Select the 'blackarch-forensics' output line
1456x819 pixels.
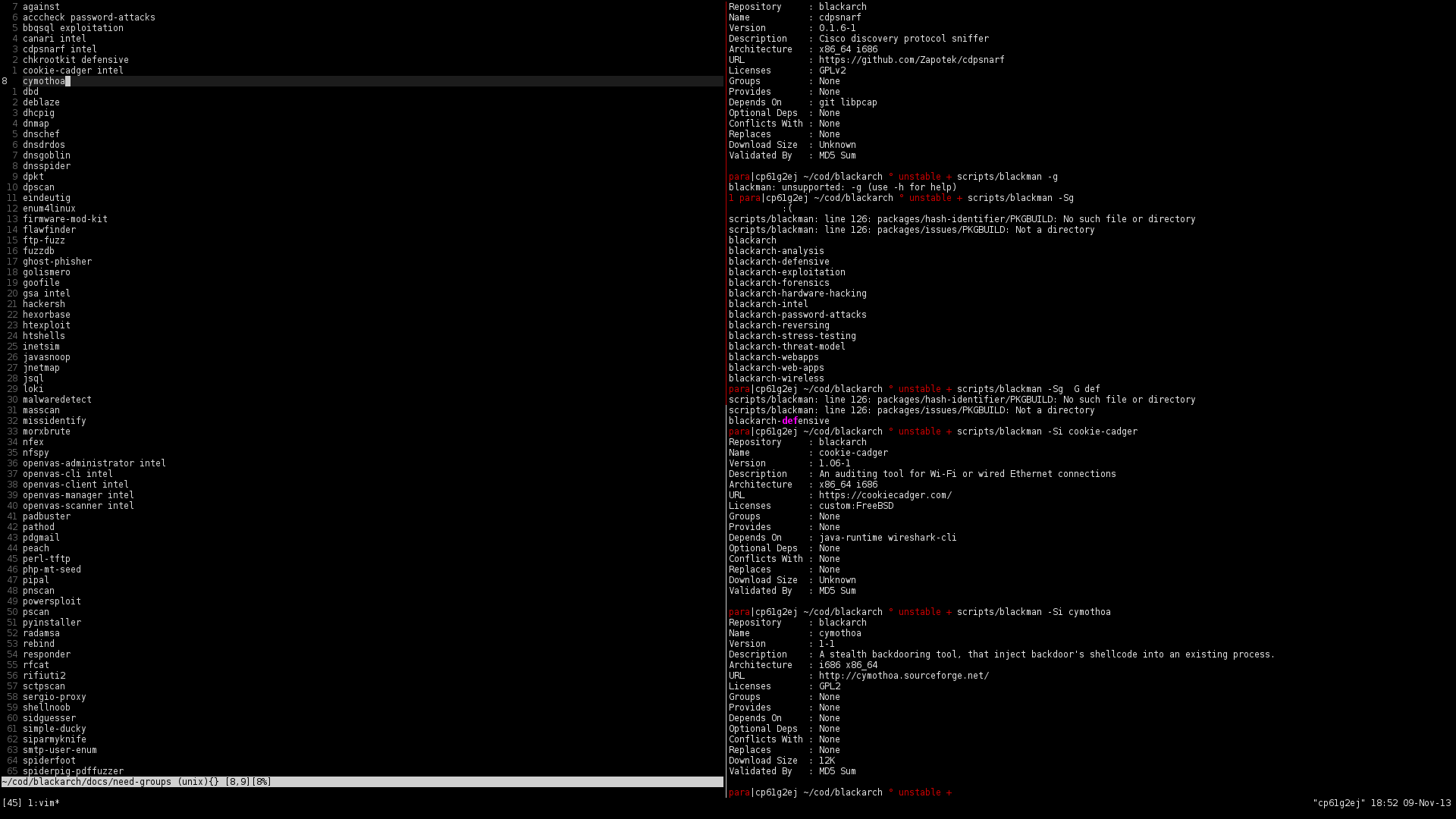point(779,283)
